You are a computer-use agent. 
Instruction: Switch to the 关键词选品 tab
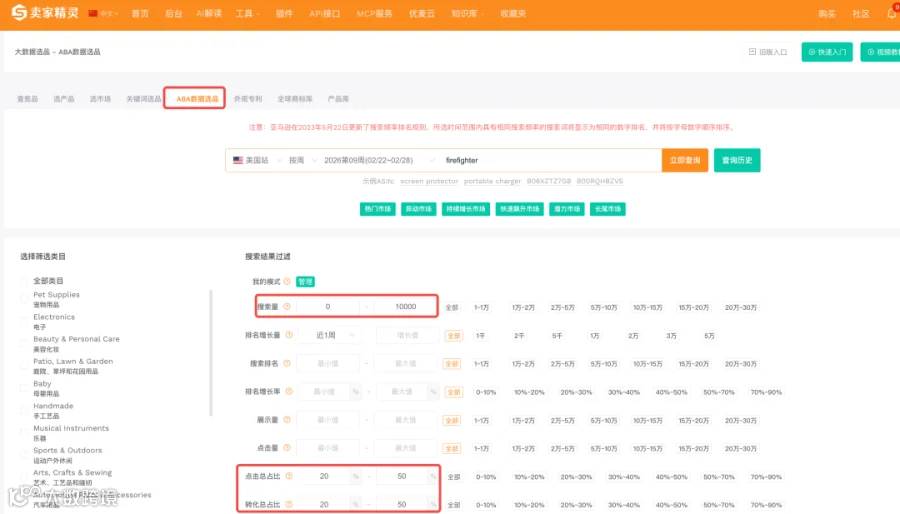coord(143,99)
